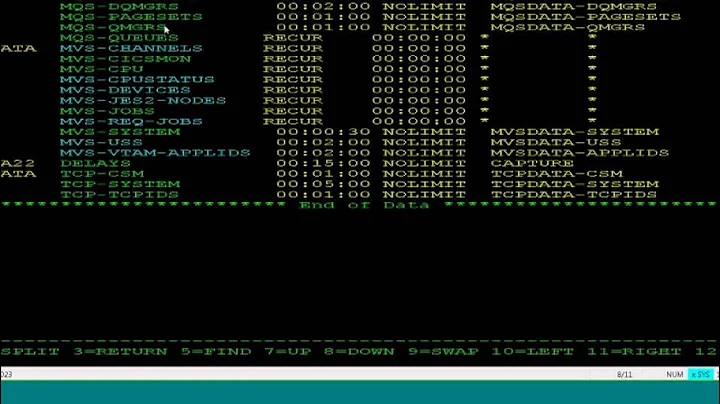The height and width of the screenshot is (404, 720).
Task: Select the MVS-CHANNELS entry
Action: pos(131,48)
